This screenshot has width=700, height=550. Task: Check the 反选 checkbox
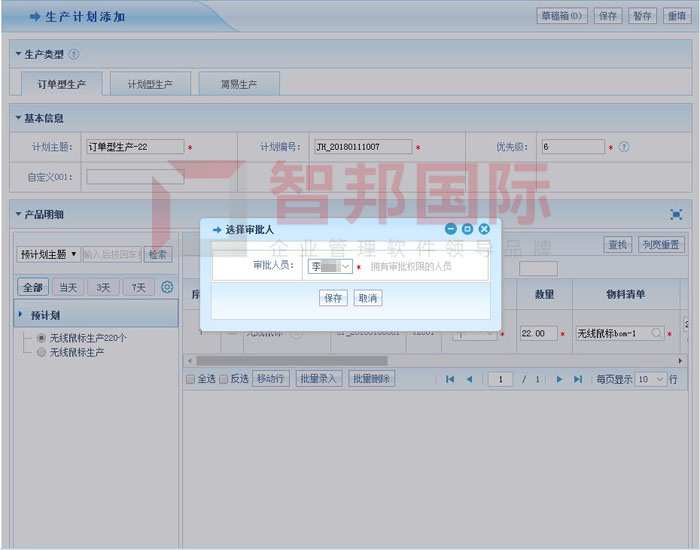(x=223, y=379)
